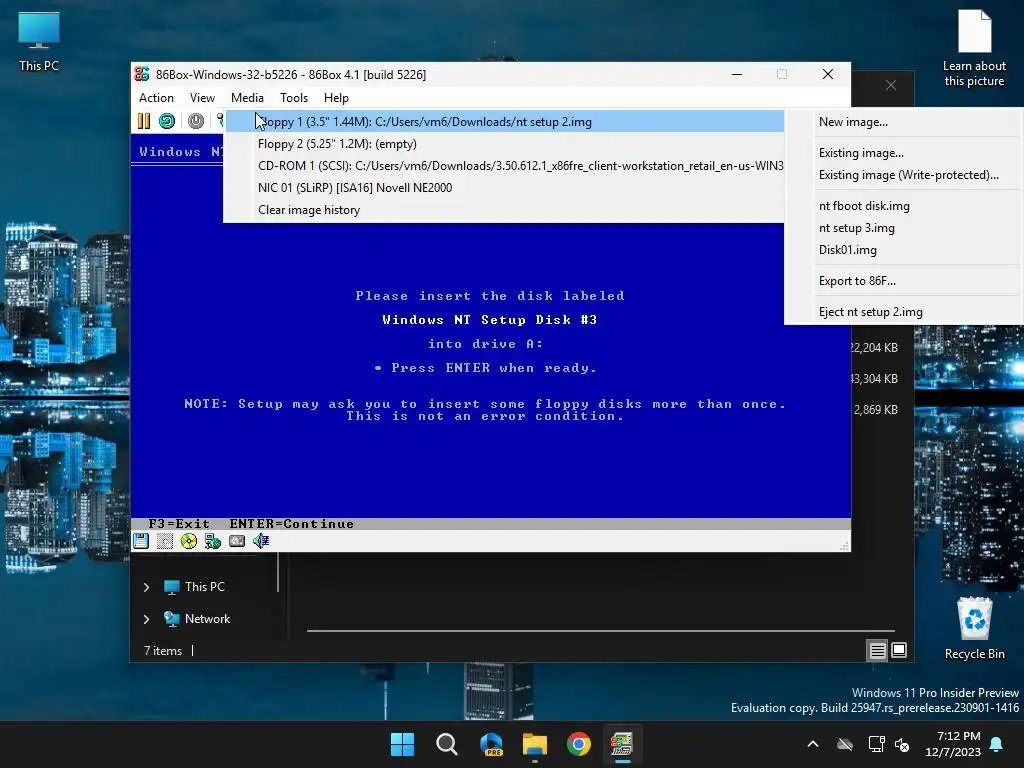Select Floppy 2 (empty) menu entry
The image size is (1024, 768).
pos(504,144)
